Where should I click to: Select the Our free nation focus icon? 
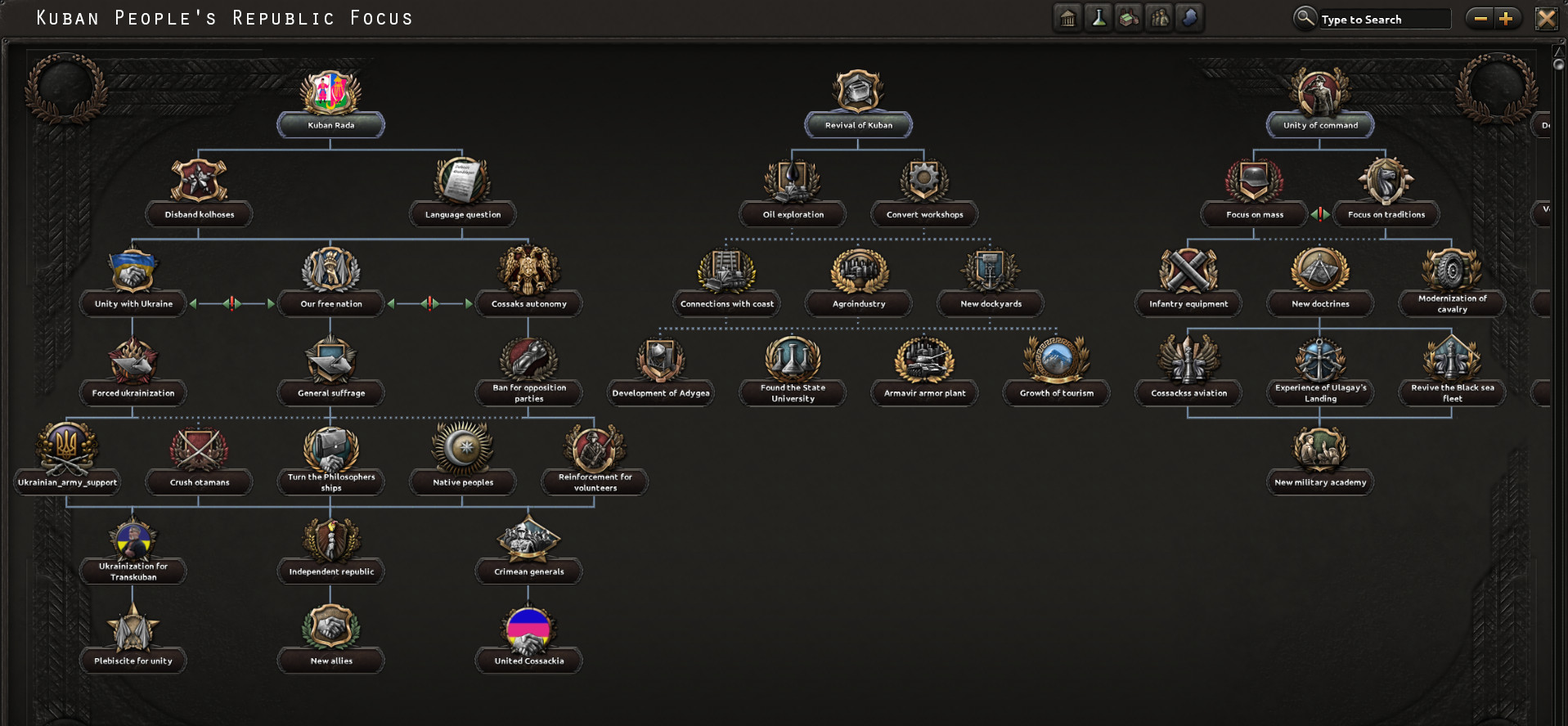pos(330,270)
